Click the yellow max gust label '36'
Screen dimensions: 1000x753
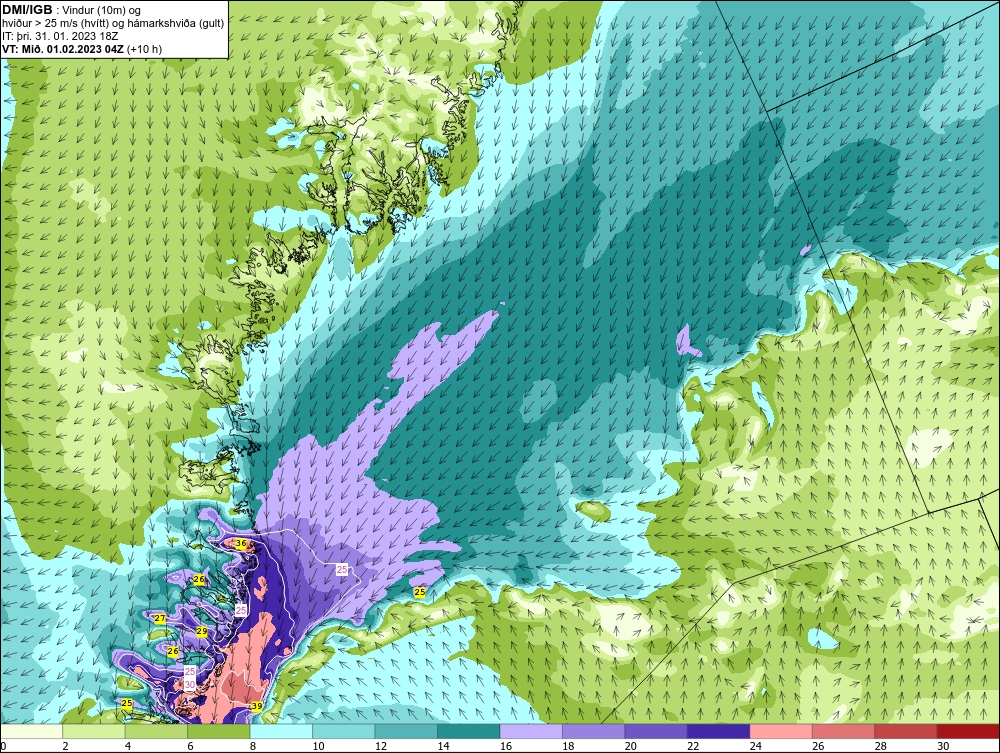click(x=240, y=543)
